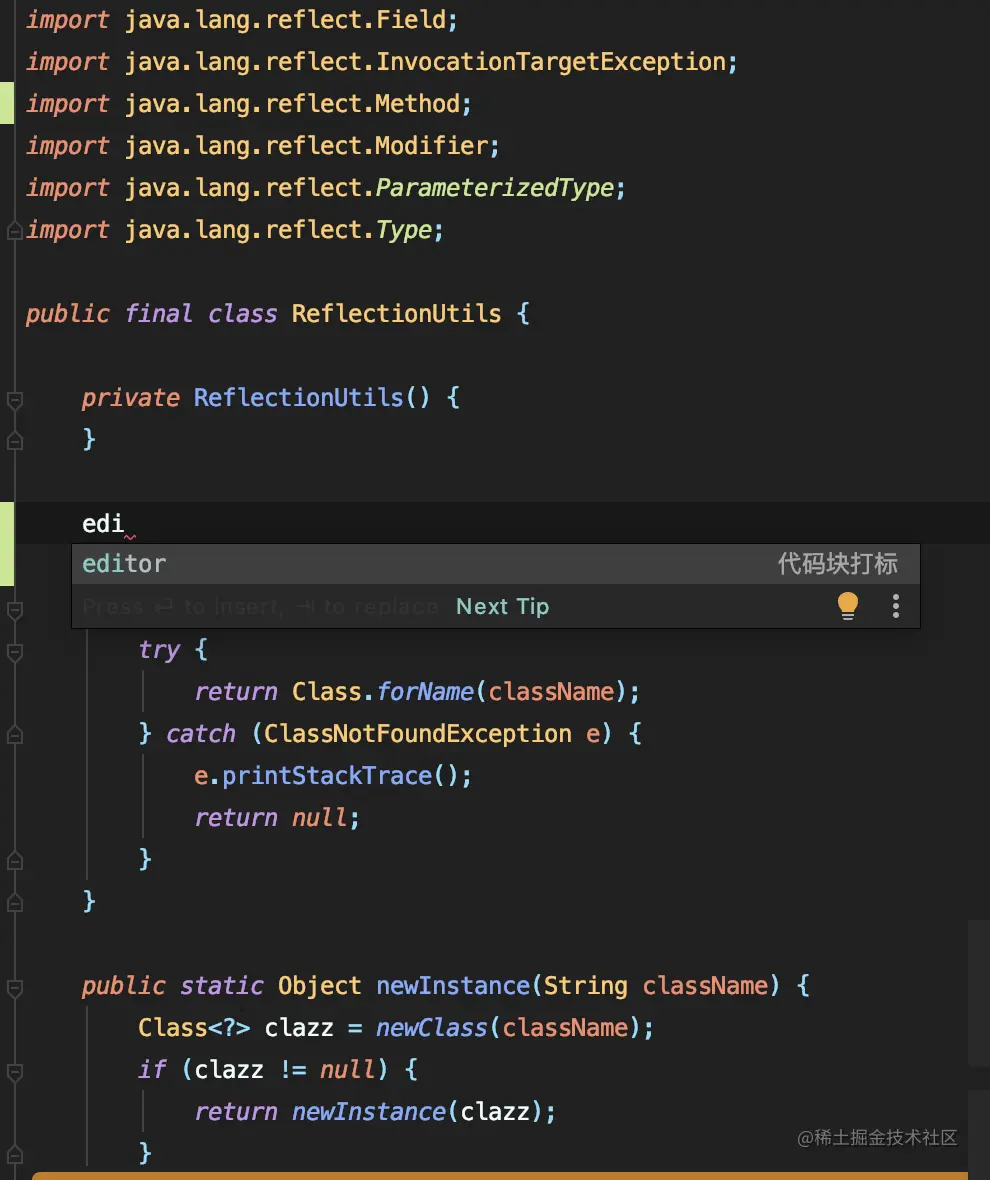Viewport: 990px width, 1180px height.
Task: Click the Next Tip link
Action: [503, 607]
